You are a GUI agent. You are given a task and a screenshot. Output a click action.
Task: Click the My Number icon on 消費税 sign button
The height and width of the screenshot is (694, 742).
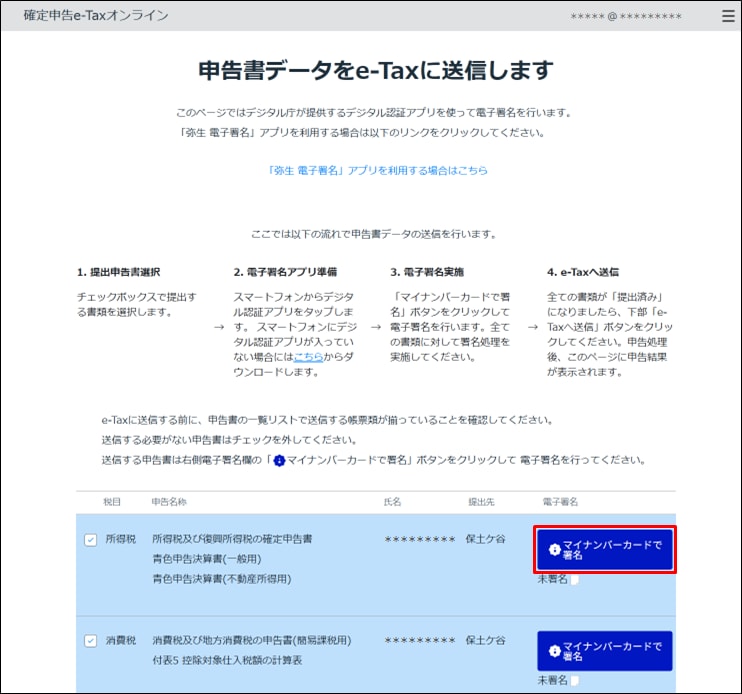555,651
